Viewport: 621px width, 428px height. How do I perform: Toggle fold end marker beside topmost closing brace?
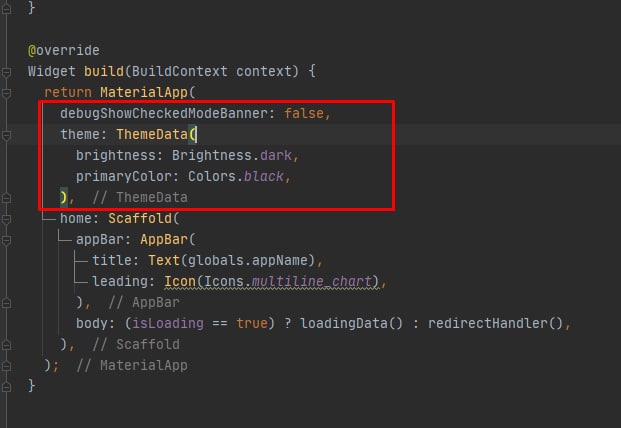coord(6,8)
